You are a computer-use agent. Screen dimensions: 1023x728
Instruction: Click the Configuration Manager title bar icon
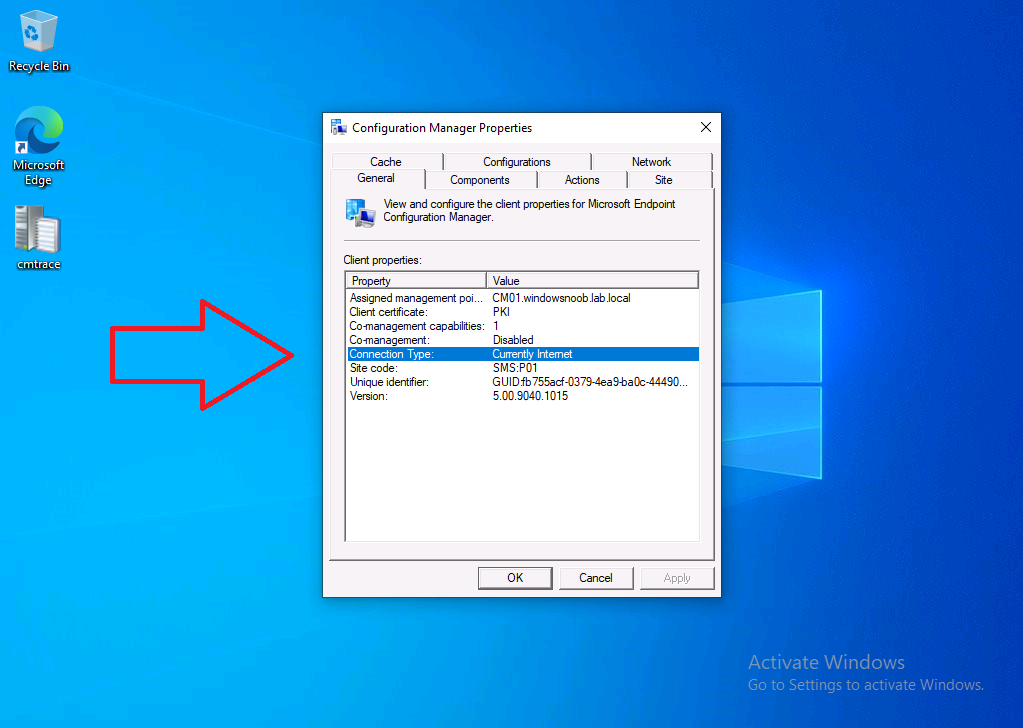pyautogui.click(x=338, y=127)
